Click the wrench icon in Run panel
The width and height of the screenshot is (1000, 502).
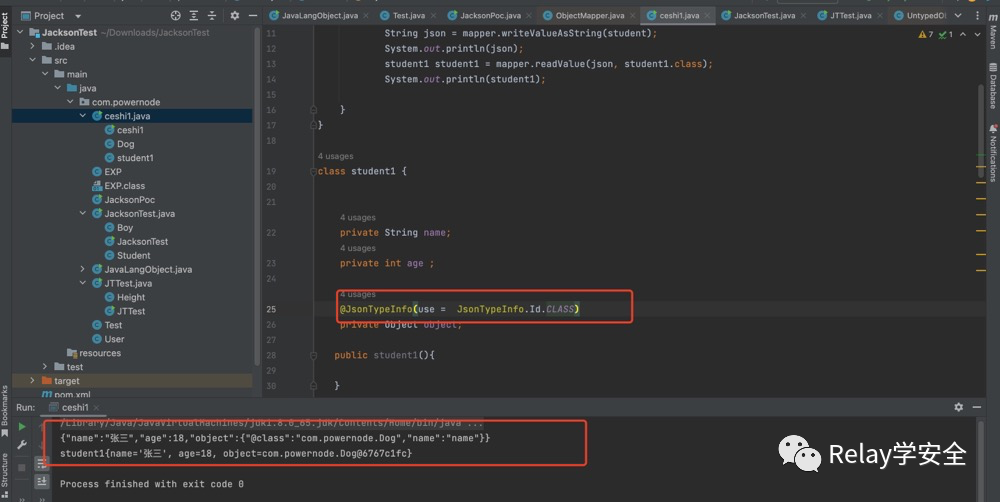pyautogui.click(x=22, y=445)
